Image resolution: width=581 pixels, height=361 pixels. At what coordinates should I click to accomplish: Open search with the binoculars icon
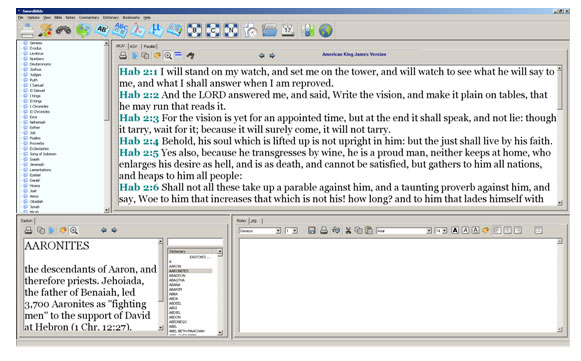[x=63, y=30]
